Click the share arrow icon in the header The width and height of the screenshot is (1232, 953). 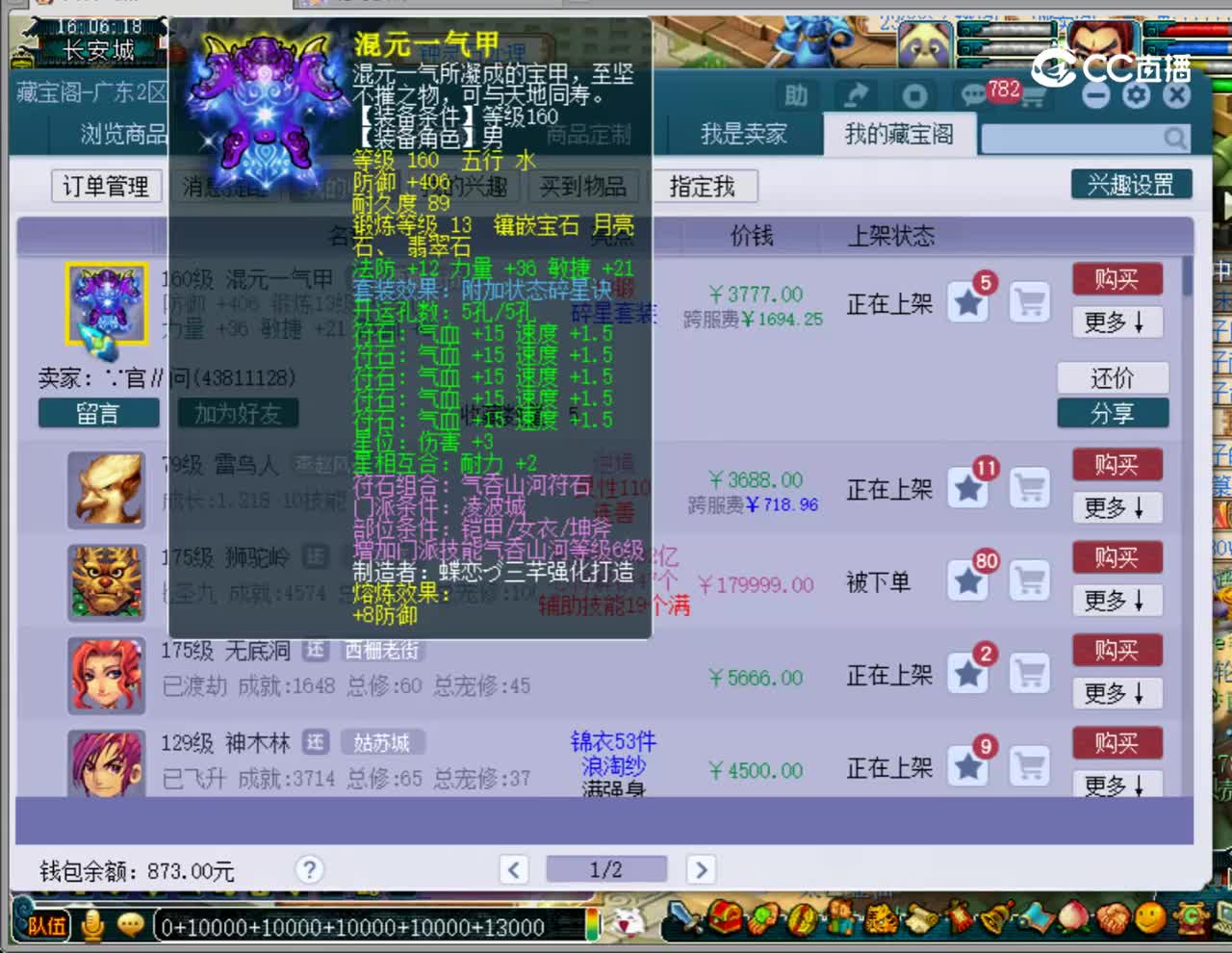tap(856, 95)
